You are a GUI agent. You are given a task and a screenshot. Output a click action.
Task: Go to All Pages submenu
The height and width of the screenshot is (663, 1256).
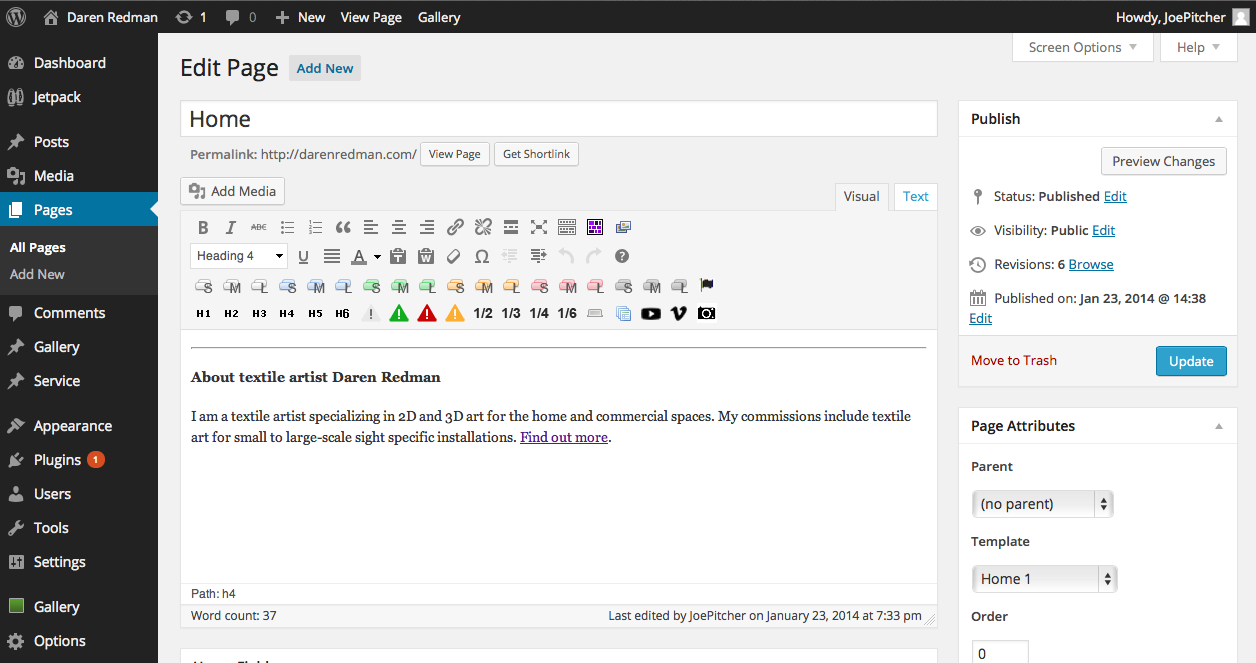click(x=38, y=248)
